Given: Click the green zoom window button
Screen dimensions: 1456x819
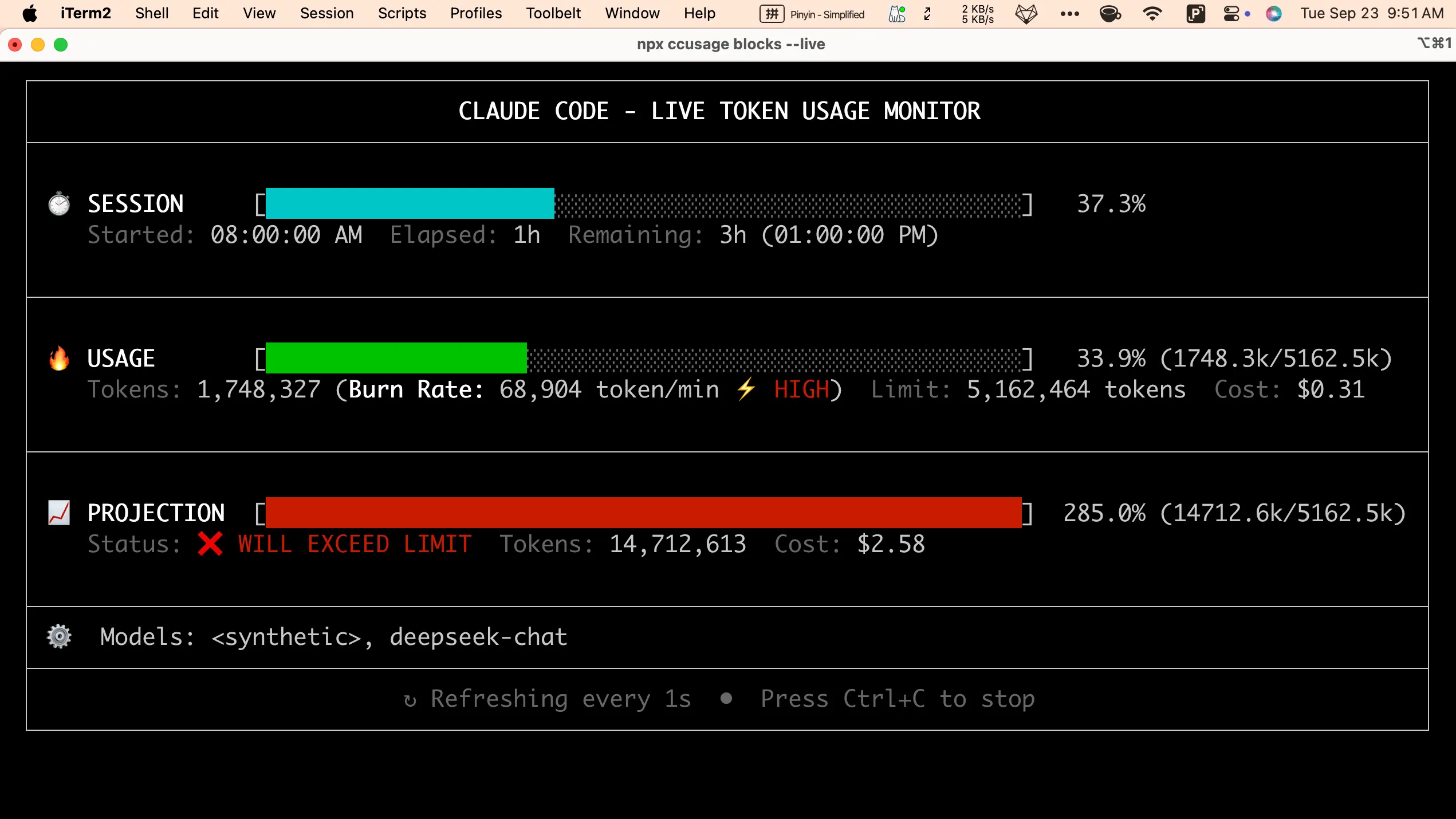Looking at the screenshot, I should [61, 45].
